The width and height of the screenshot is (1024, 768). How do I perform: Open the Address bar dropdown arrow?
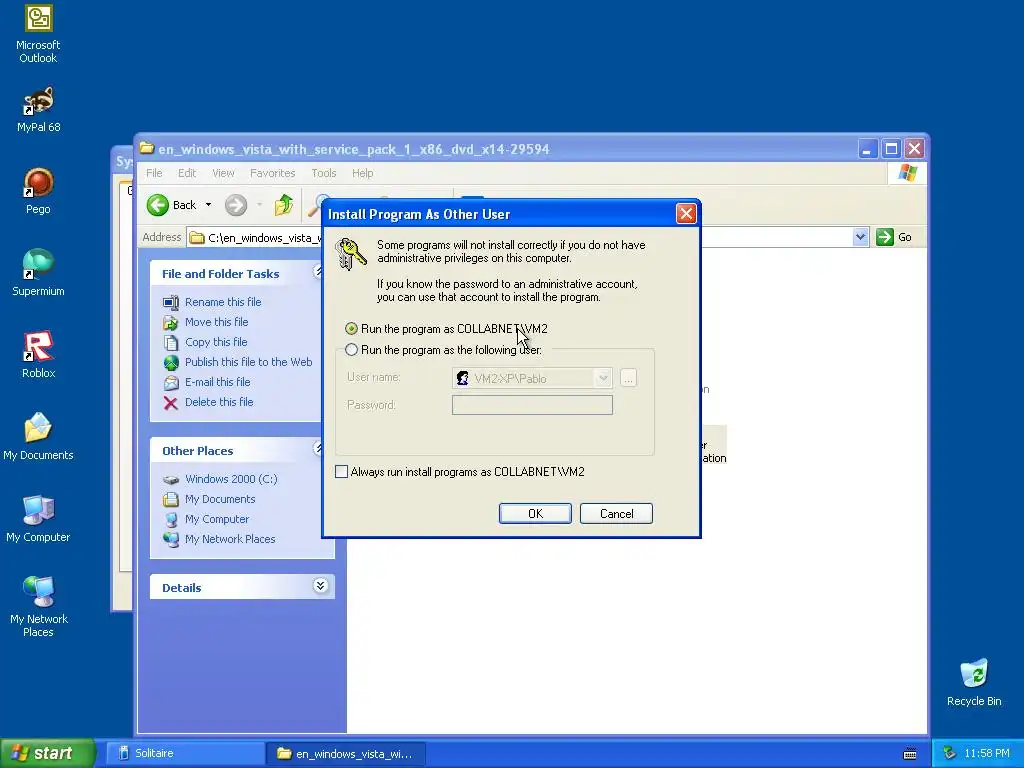coord(860,237)
